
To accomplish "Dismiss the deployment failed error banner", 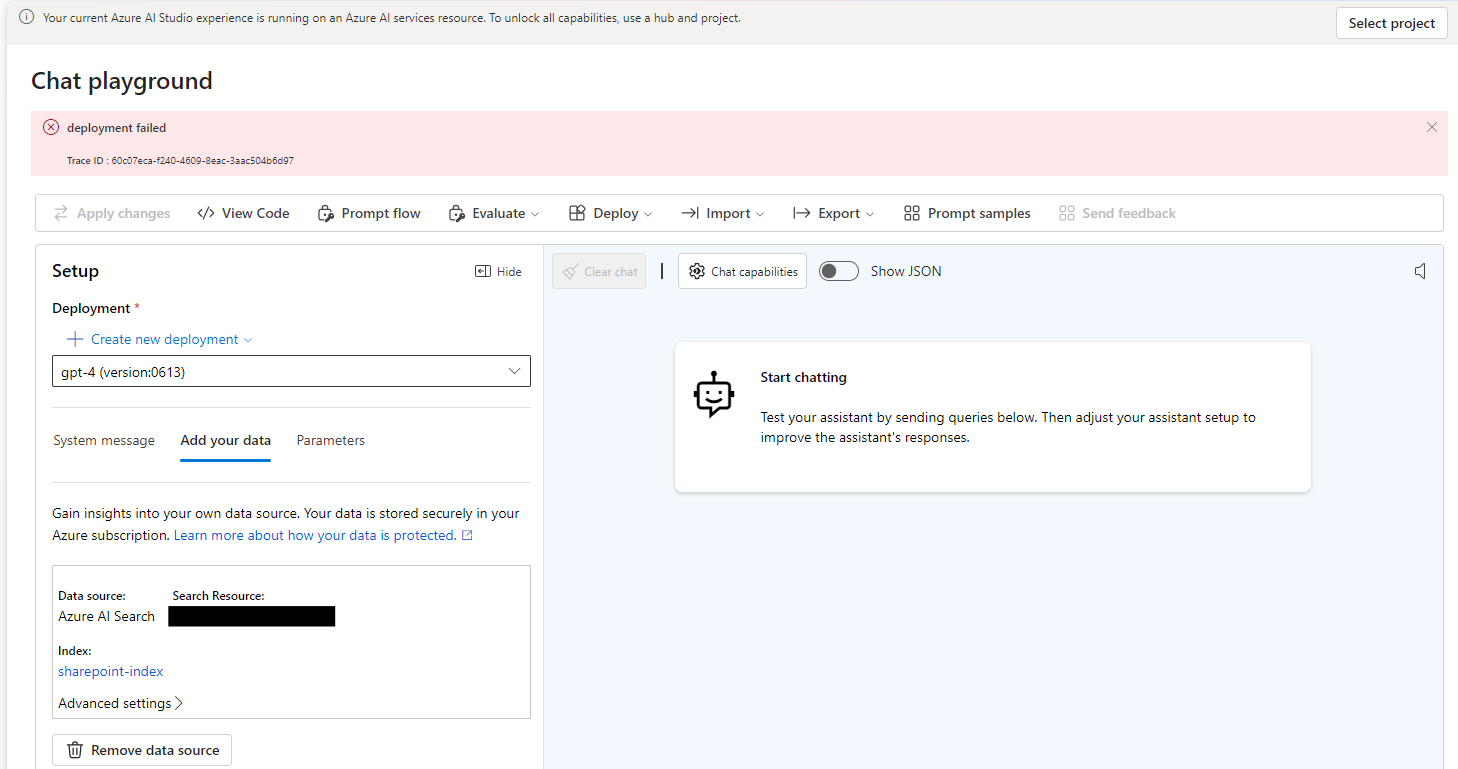I will click(1432, 127).
